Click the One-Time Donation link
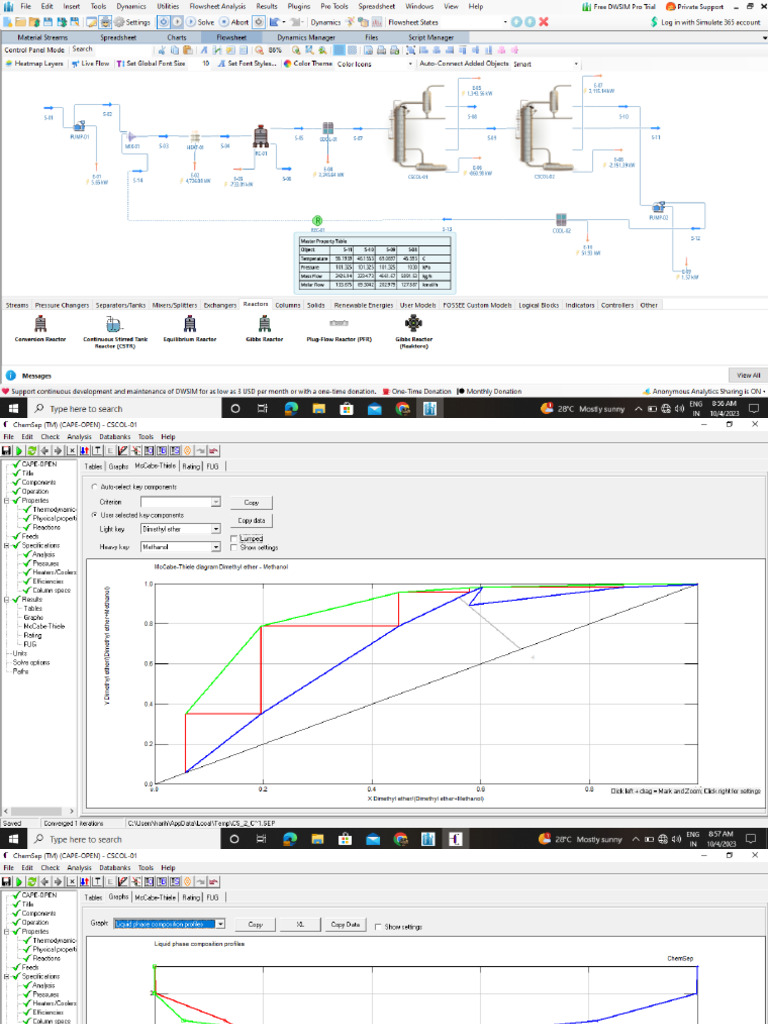The height and width of the screenshot is (1024, 768). (416, 391)
